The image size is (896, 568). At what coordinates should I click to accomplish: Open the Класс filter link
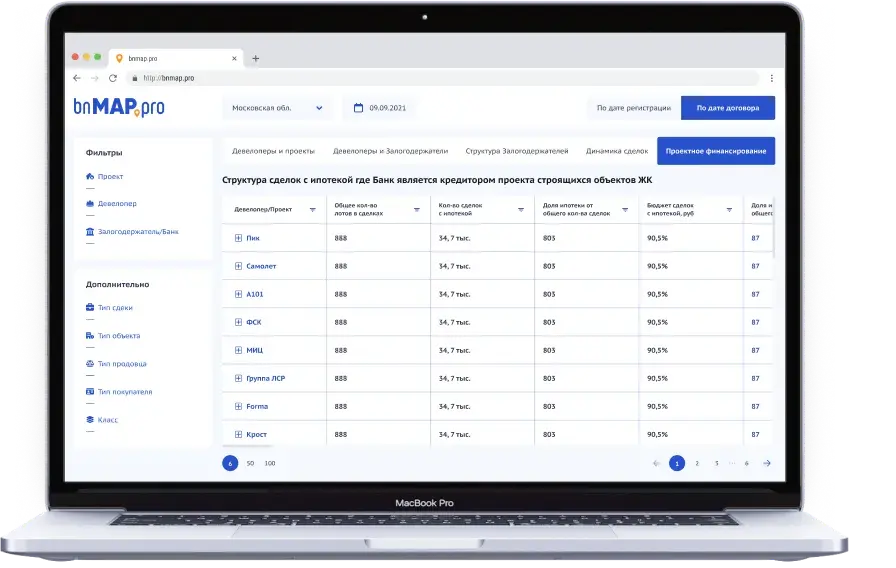pyautogui.click(x=107, y=419)
